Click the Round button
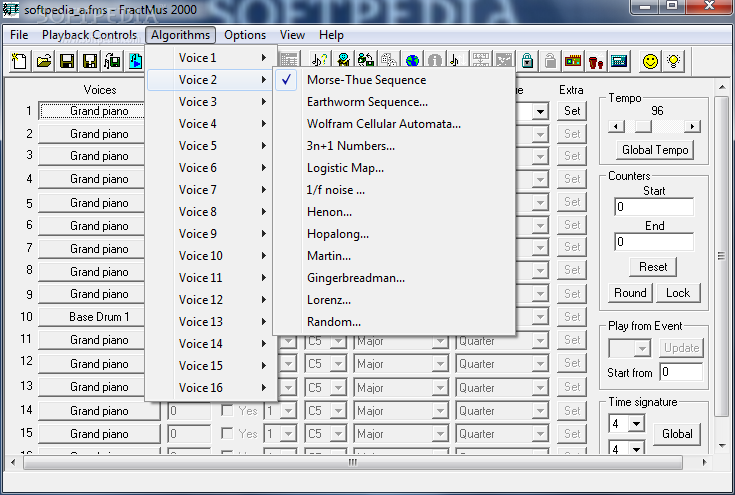 630,293
